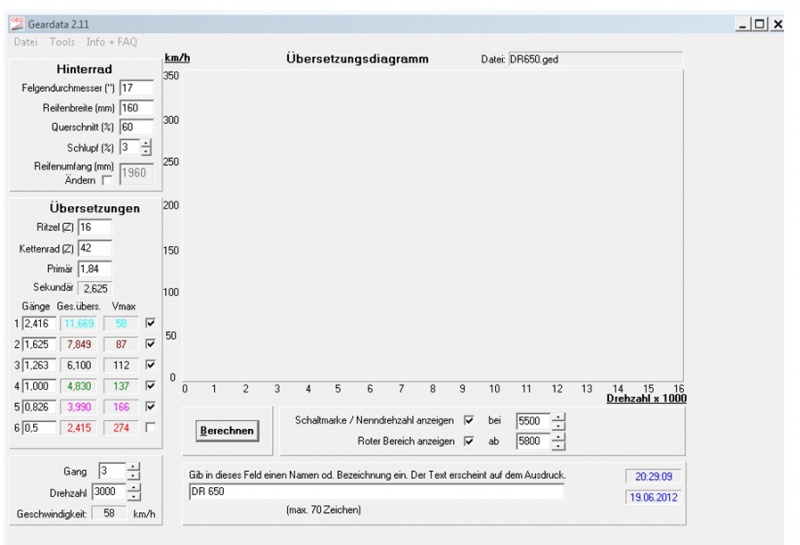Open the Info + FAQ menu
The height and width of the screenshot is (545, 800).
[x=111, y=41]
